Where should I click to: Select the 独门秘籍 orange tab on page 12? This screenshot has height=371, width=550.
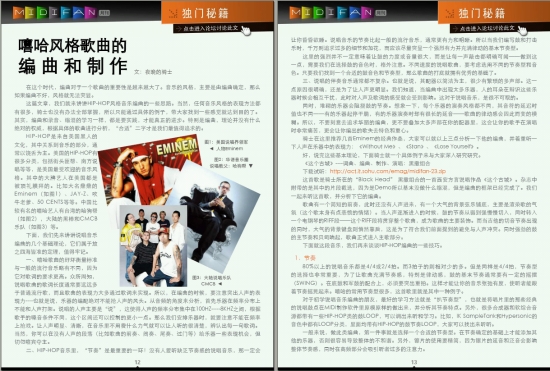(x=217, y=12)
